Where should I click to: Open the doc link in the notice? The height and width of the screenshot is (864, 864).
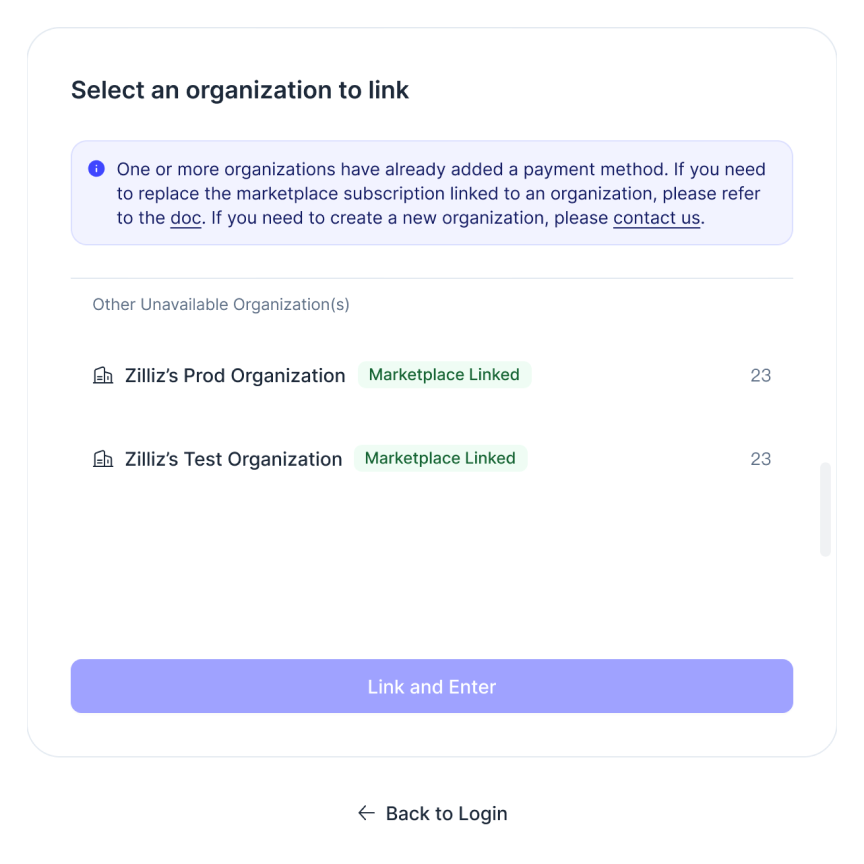point(185,218)
